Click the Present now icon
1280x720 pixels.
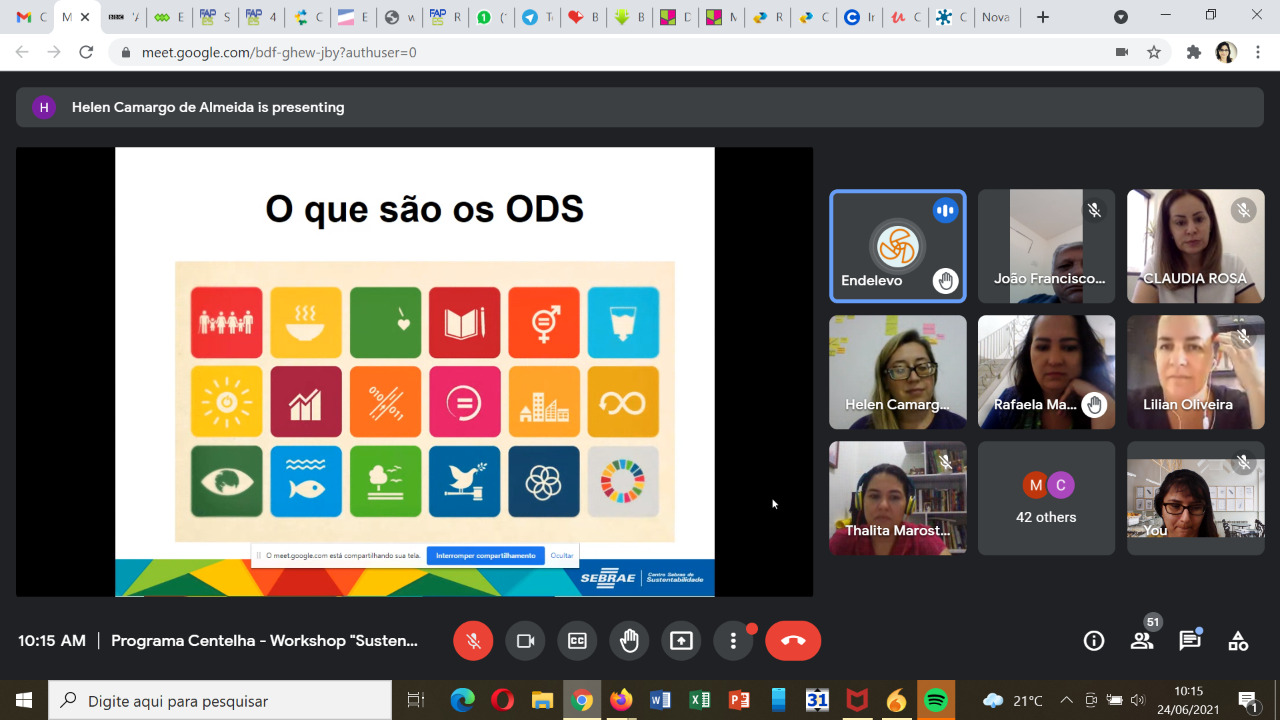681,641
